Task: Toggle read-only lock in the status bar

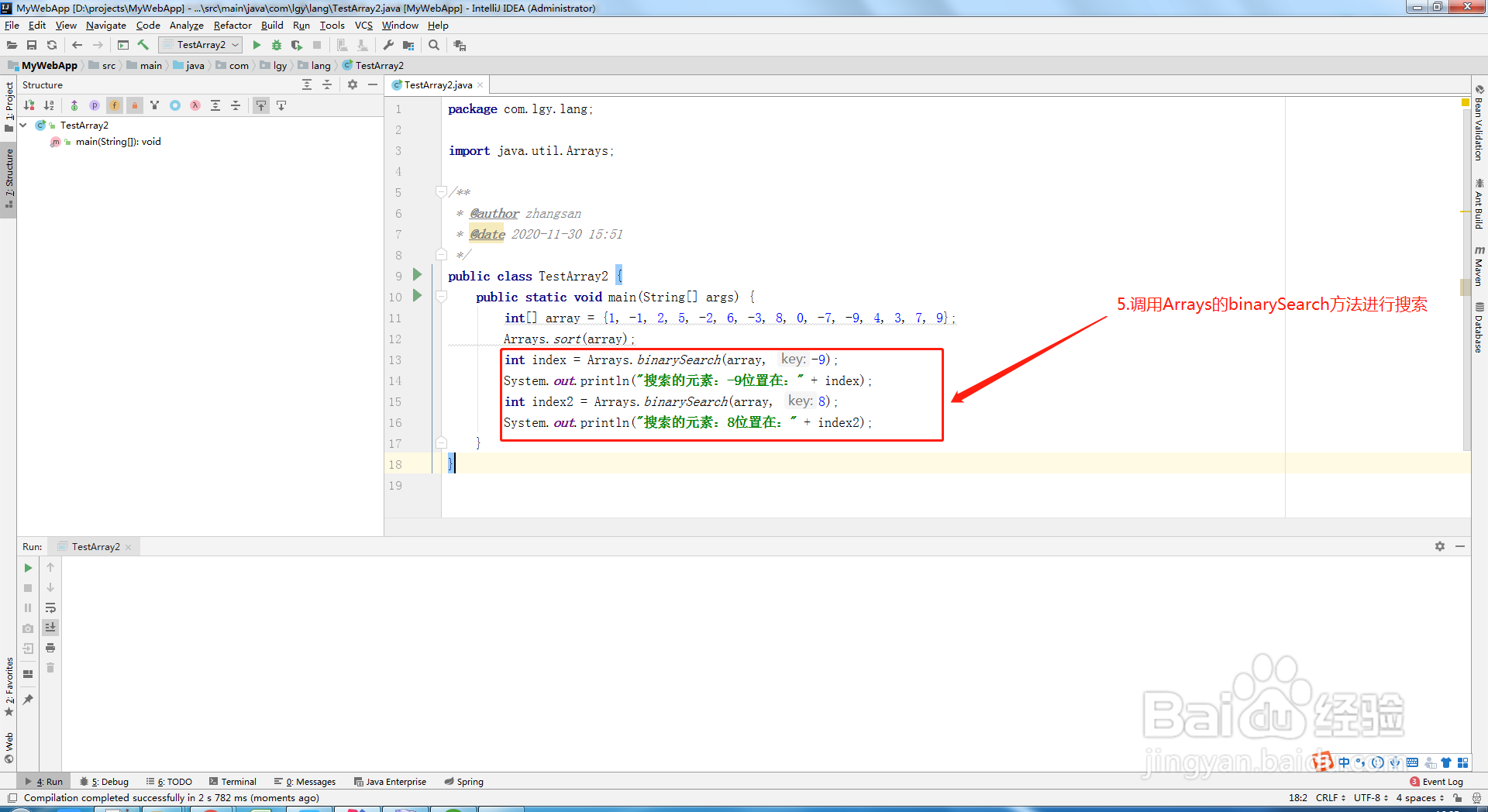Action: [1458, 797]
